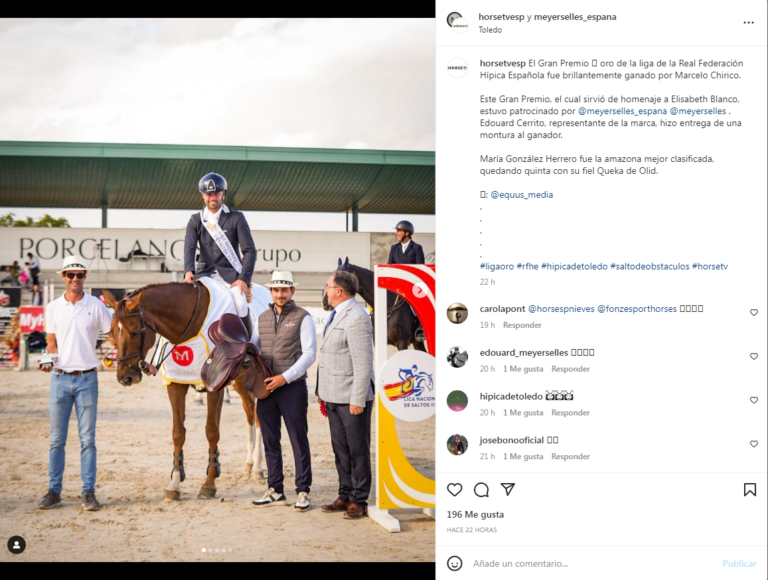Open the three-dot more options menu
768x580 pixels.
point(748,23)
